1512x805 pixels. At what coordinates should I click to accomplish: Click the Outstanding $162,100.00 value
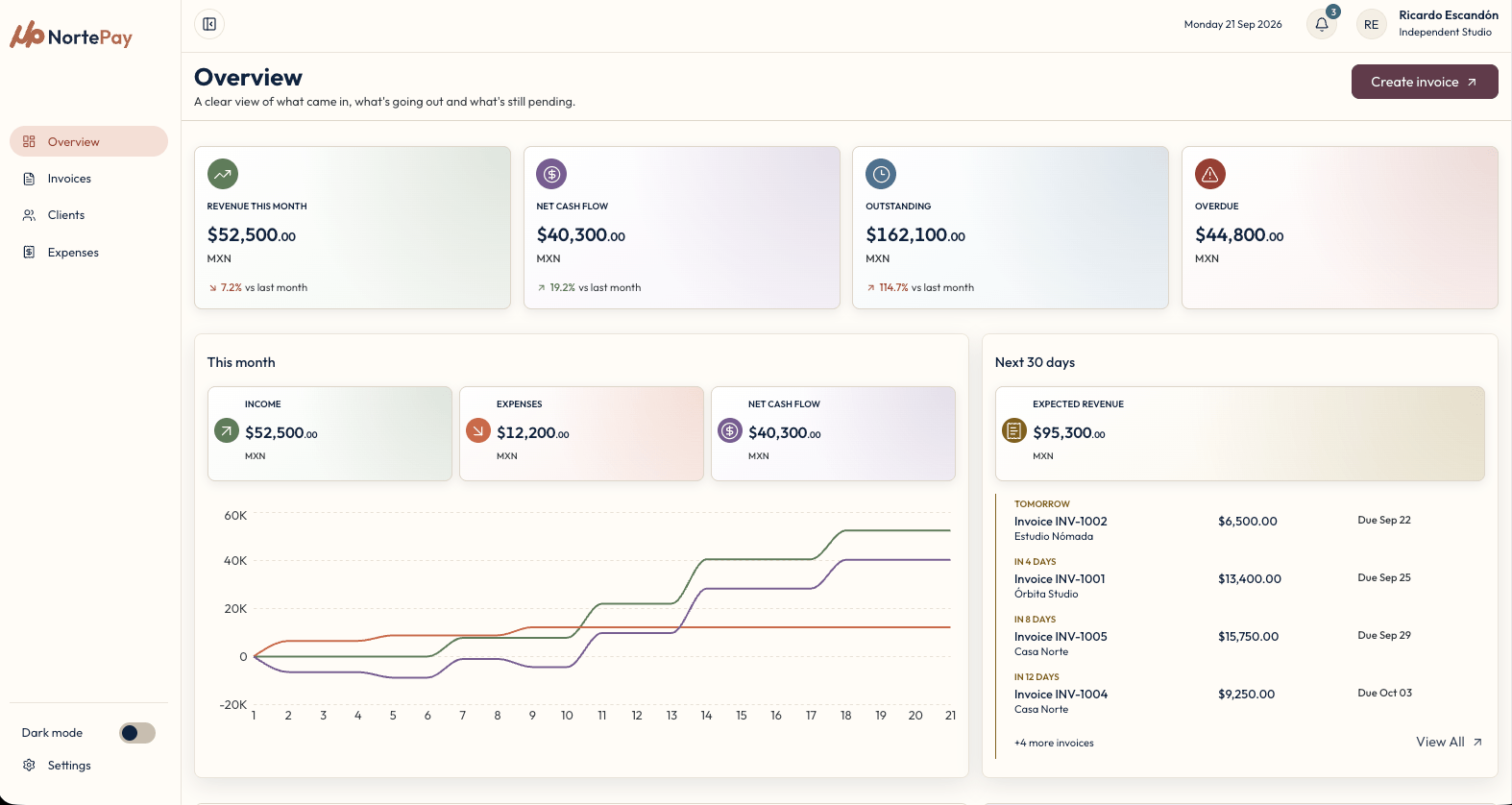pos(915,235)
